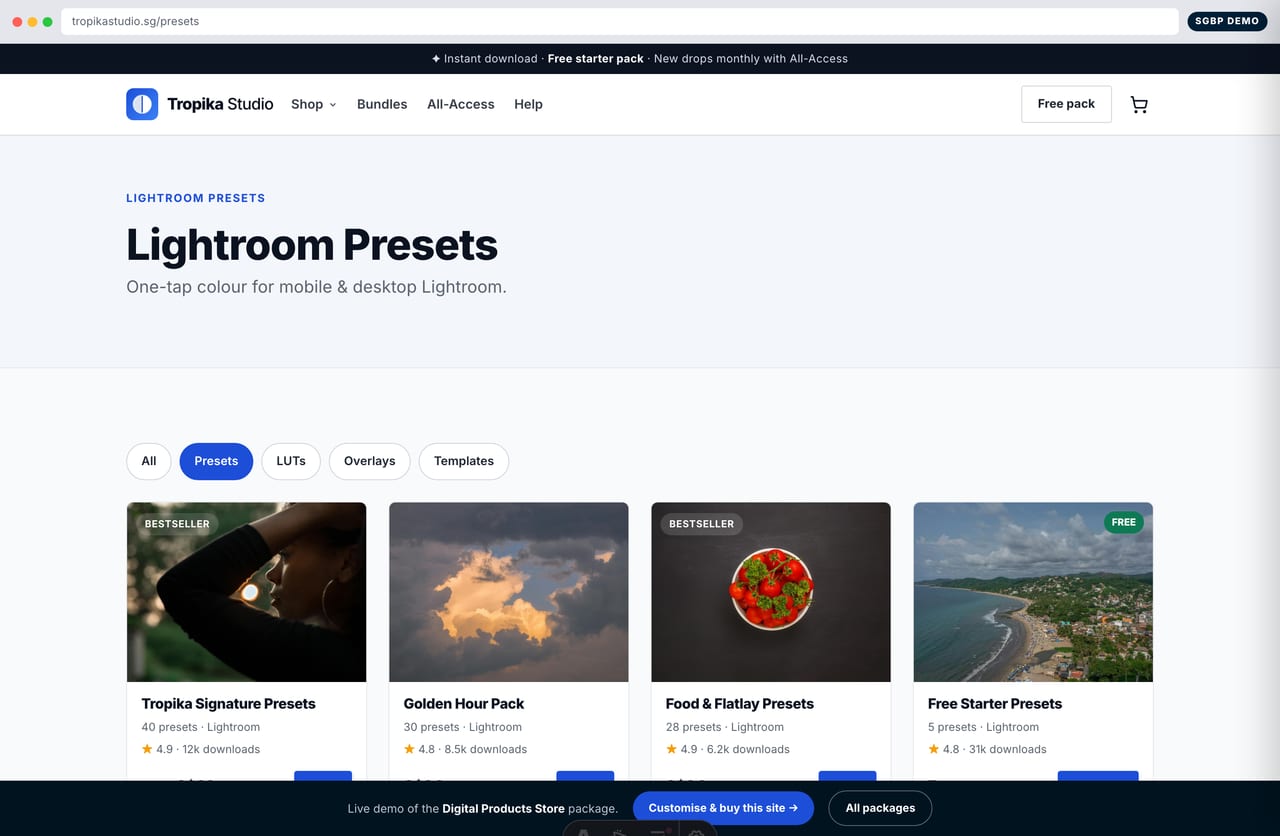Select the Presets filter pill

pos(216,461)
